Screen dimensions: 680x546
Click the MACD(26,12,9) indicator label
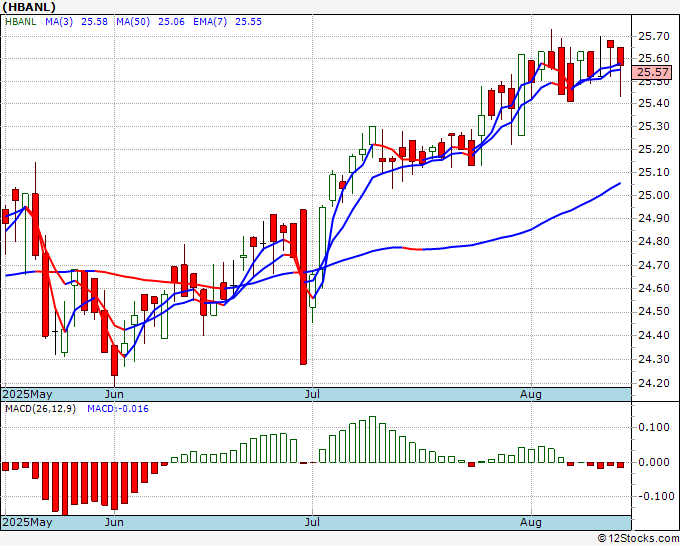coord(40,409)
